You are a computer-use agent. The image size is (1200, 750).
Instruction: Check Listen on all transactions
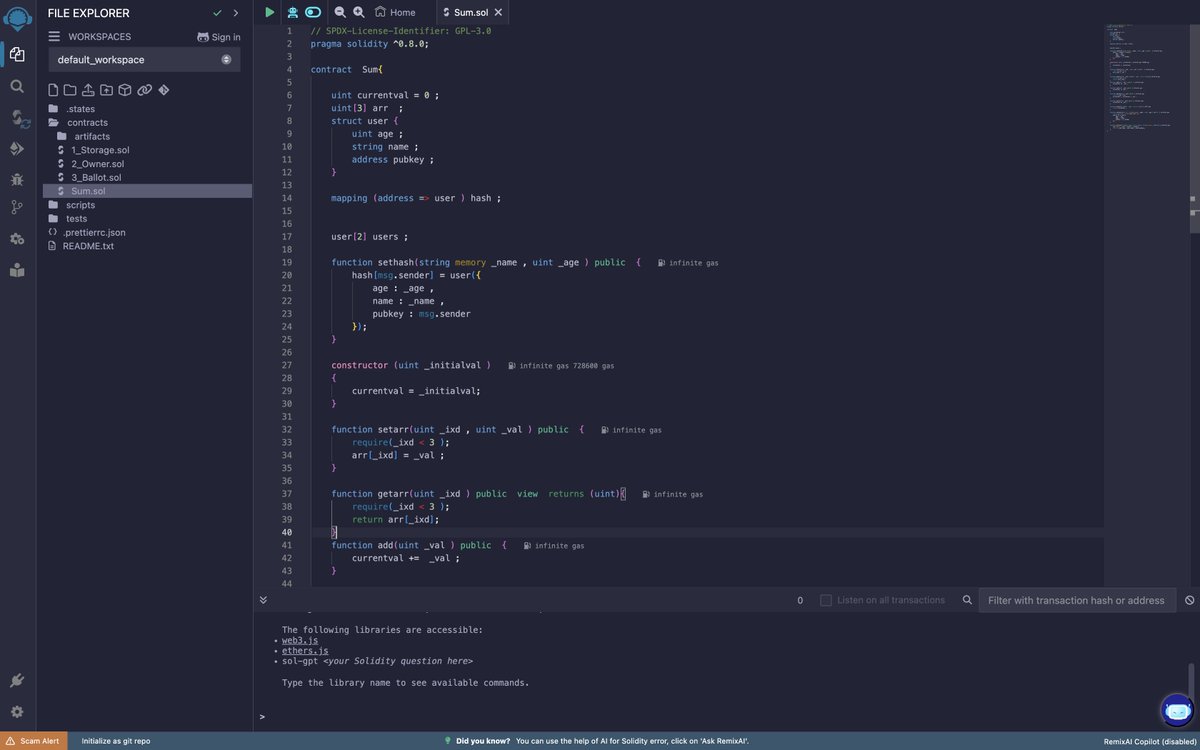[x=826, y=600]
